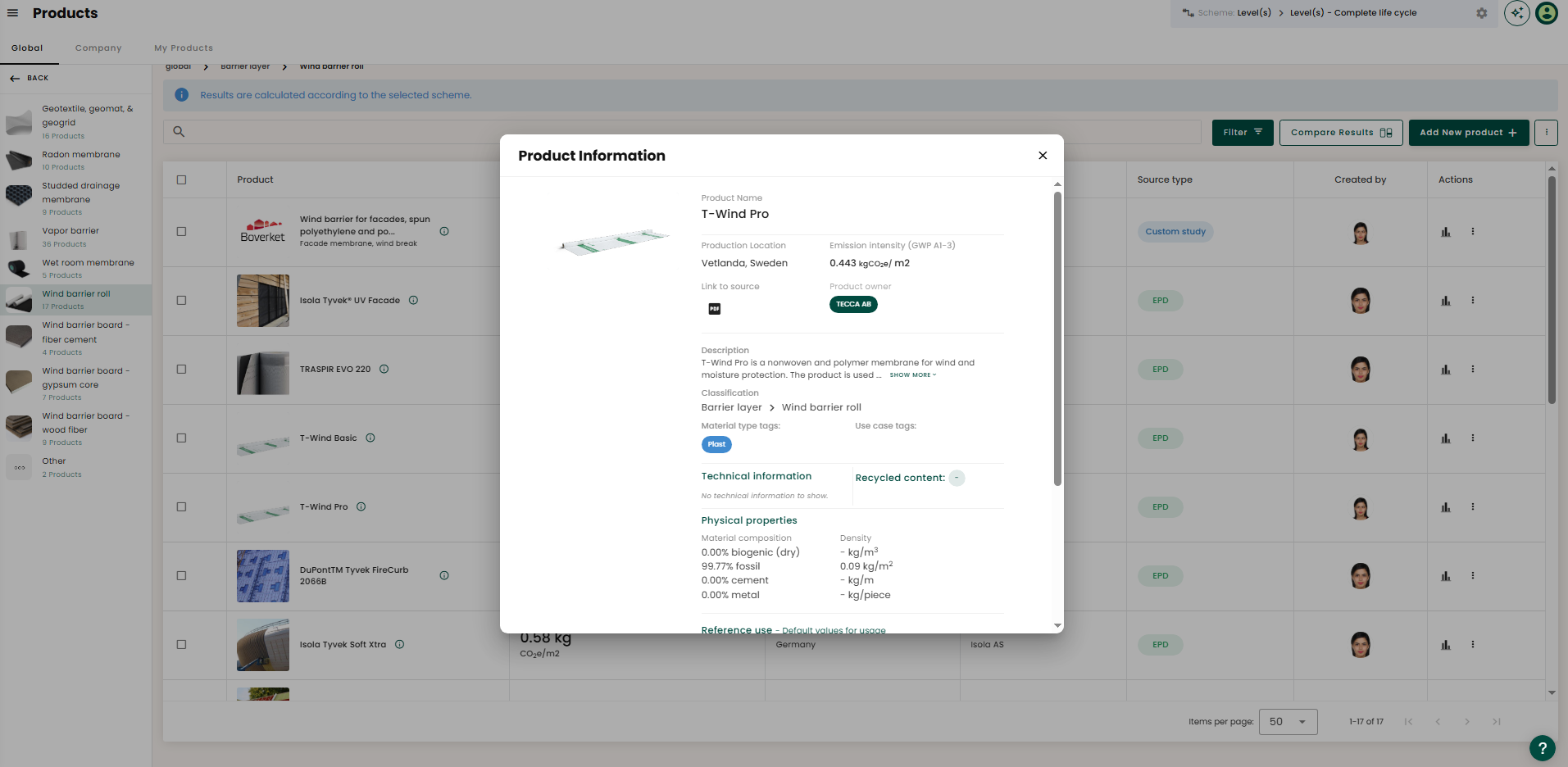Image resolution: width=1568 pixels, height=767 pixels.
Task: Switch to the Company tab
Action: point(98,48)
